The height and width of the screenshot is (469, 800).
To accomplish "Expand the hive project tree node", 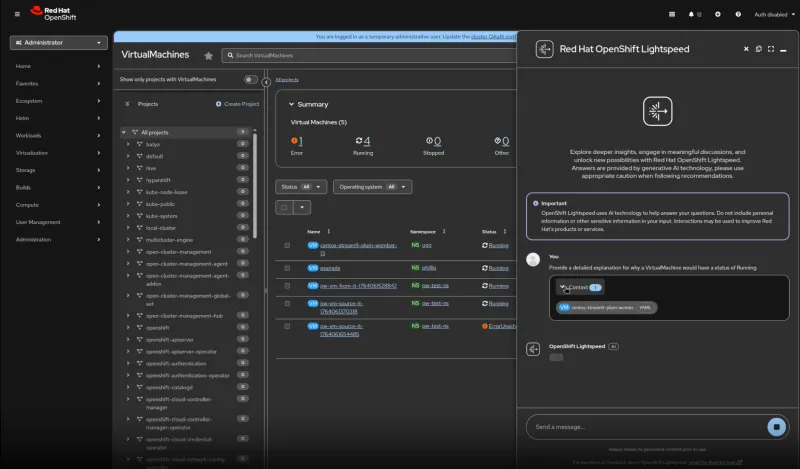I will pos(128,168).
